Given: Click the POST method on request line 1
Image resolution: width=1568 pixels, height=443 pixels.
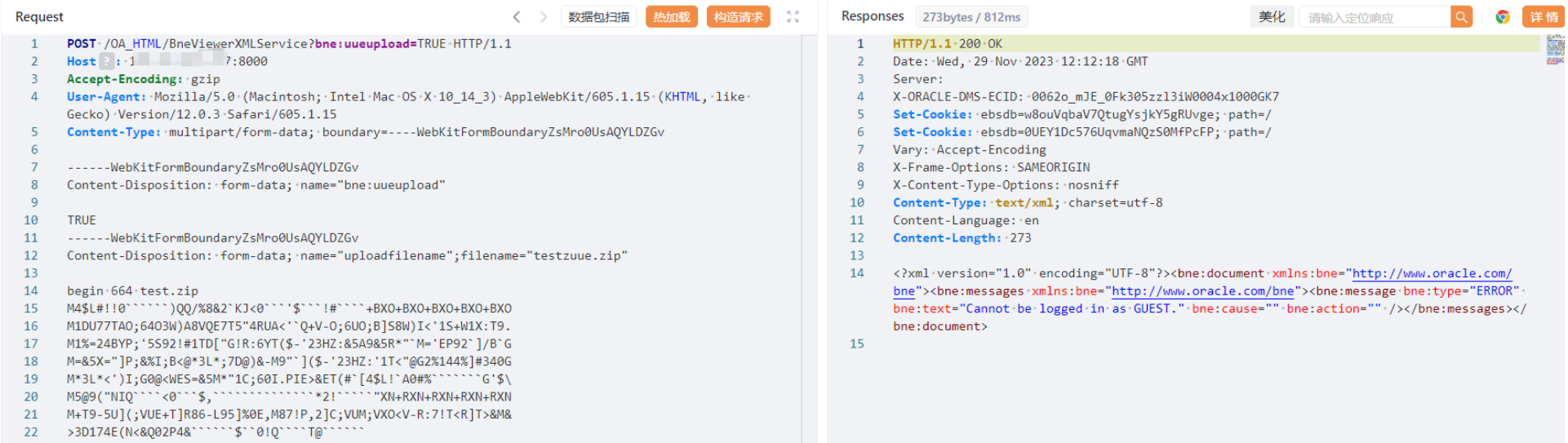Looking at the screenshot, I should pos(82,44).
